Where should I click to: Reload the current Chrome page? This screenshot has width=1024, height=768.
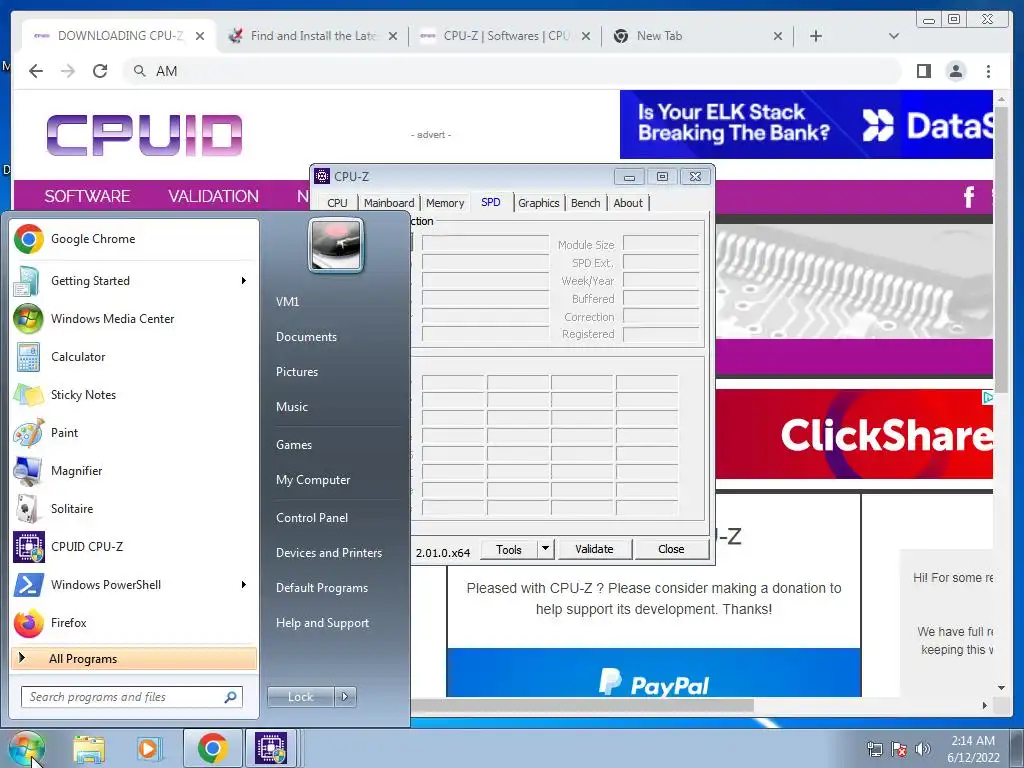100,71
